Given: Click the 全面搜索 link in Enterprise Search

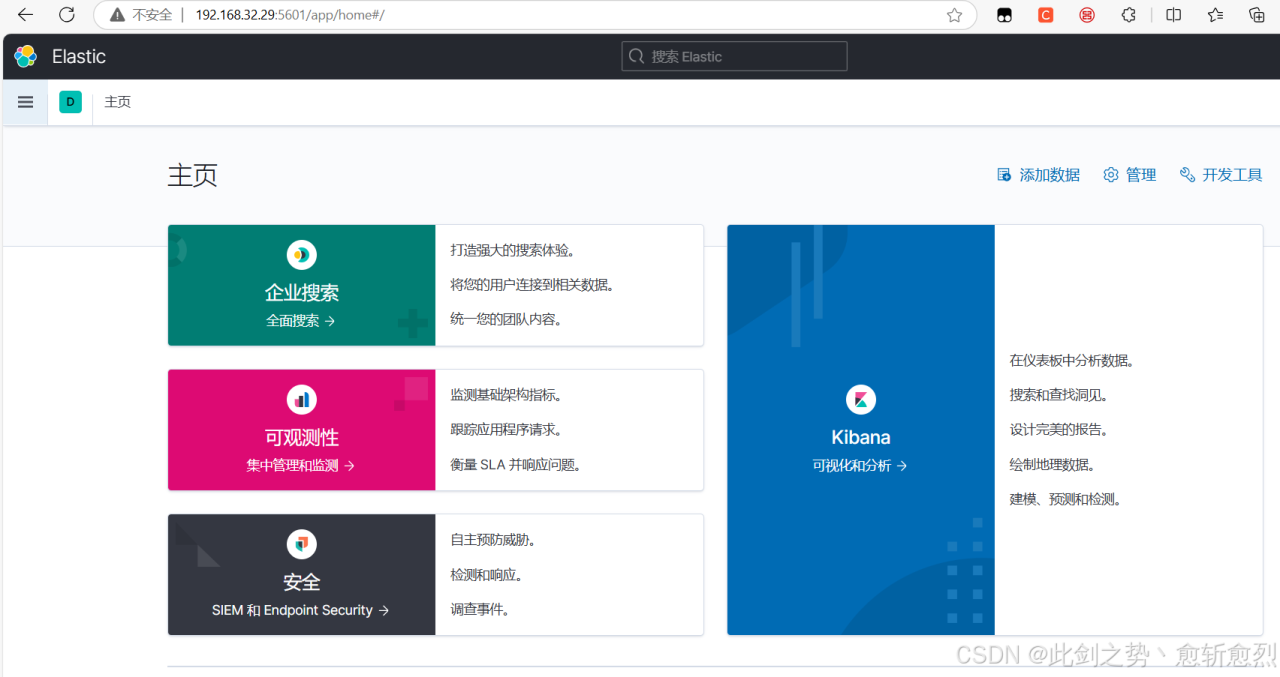Looking at the screenshot, I should 301,321.
